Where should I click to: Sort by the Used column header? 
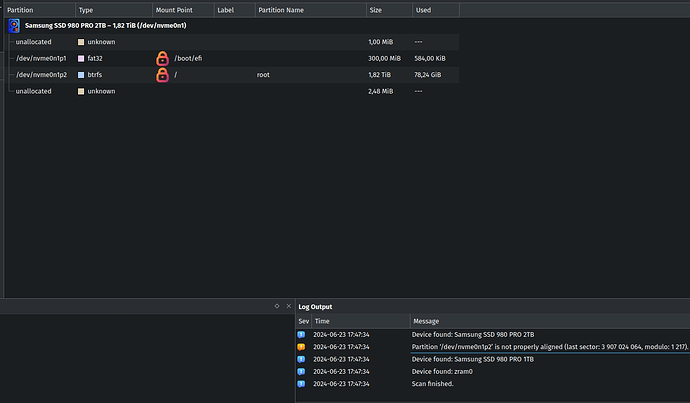pos(436,10)
